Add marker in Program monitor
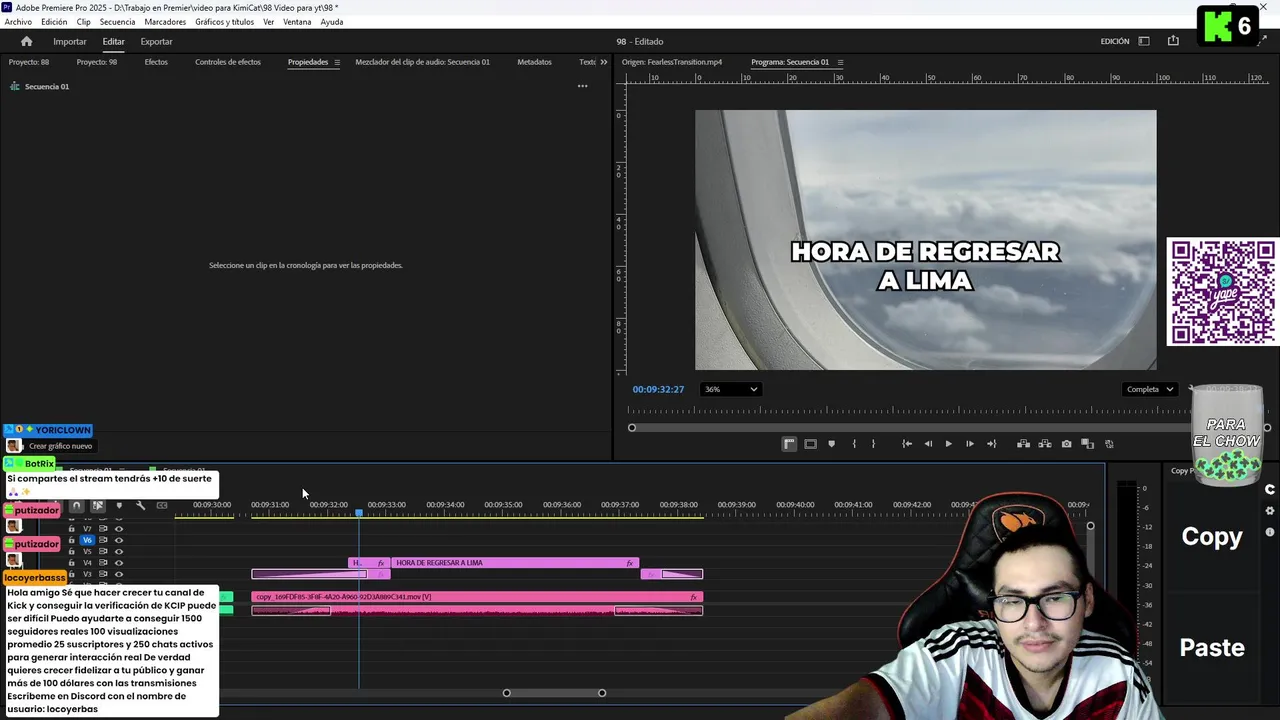The width and height of the screenshot is (1280, 720). [x=831, y=444]
